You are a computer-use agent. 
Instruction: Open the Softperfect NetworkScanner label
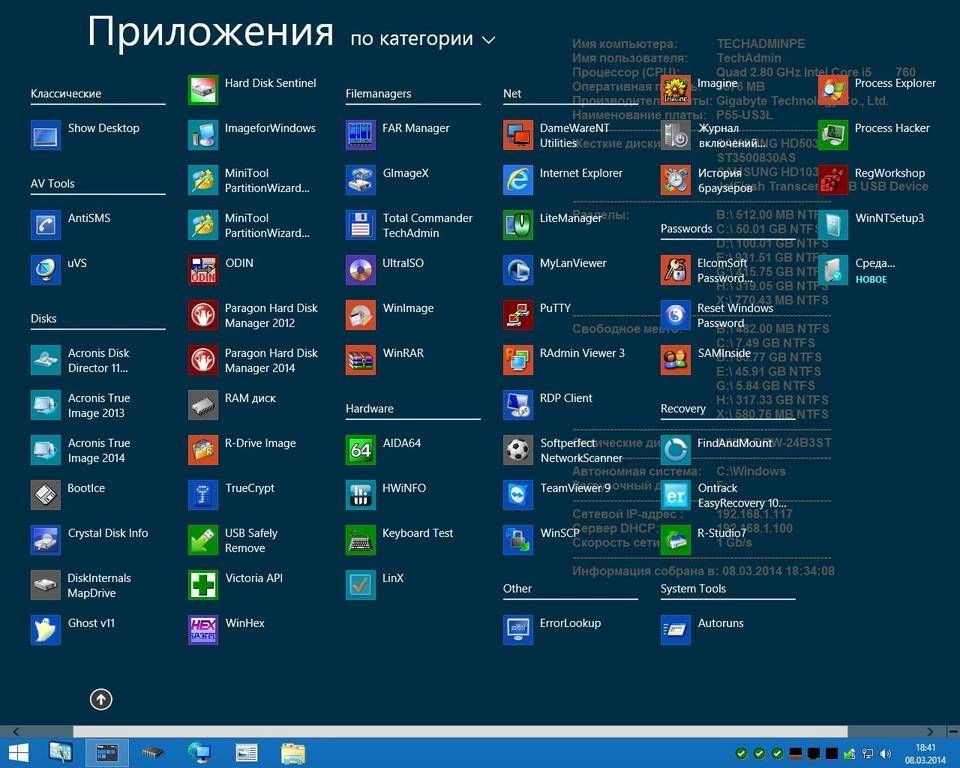point(581,450)
